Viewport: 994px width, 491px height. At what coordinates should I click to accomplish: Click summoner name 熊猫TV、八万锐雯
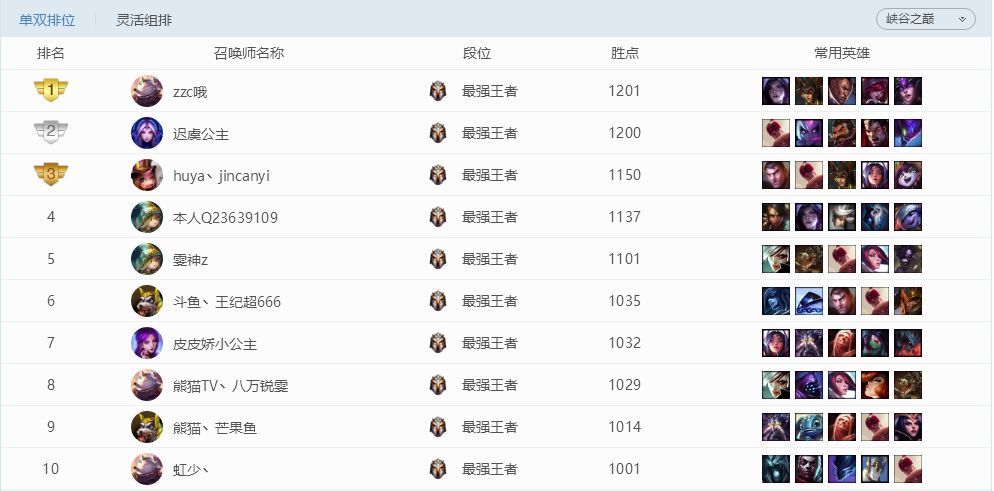(230, 385)
